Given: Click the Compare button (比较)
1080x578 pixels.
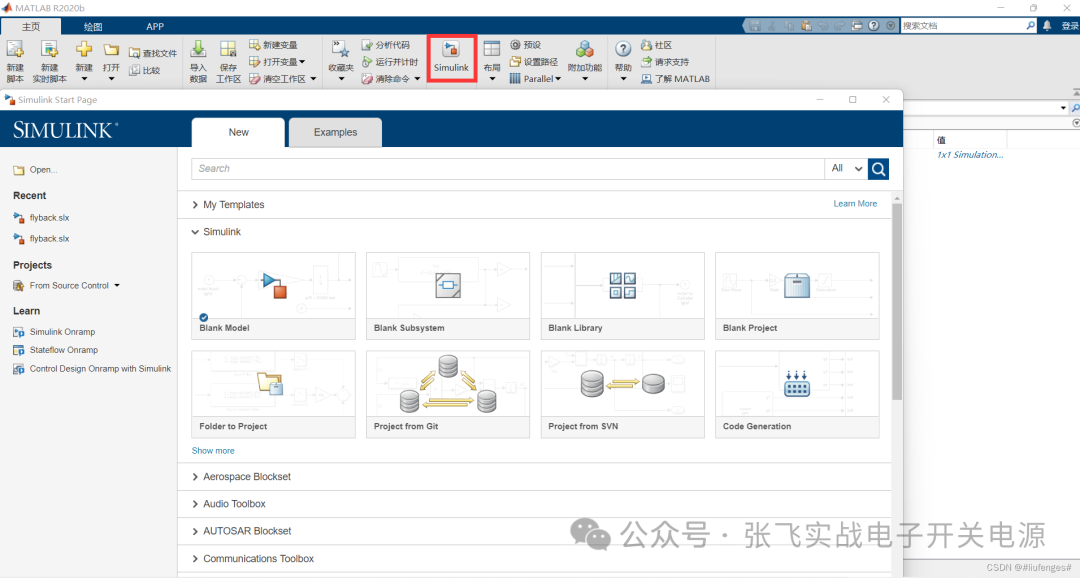Looking at the screenshot, I should pos(145,70).
